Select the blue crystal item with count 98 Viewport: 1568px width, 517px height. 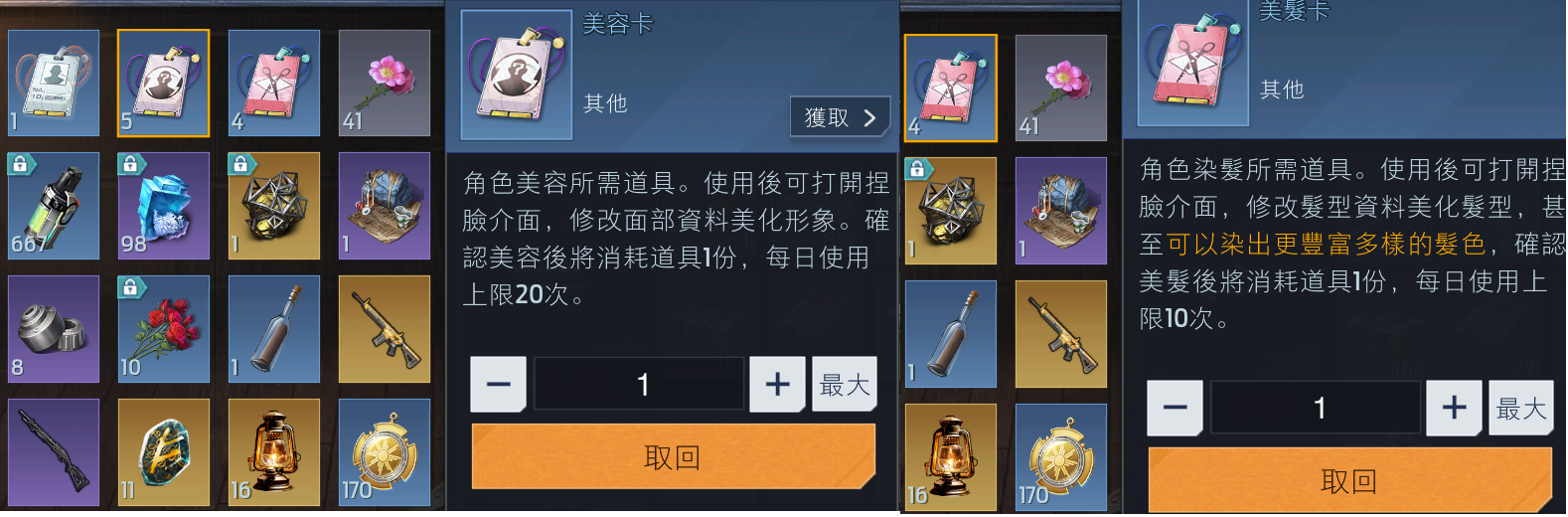[x=164, y=206]
